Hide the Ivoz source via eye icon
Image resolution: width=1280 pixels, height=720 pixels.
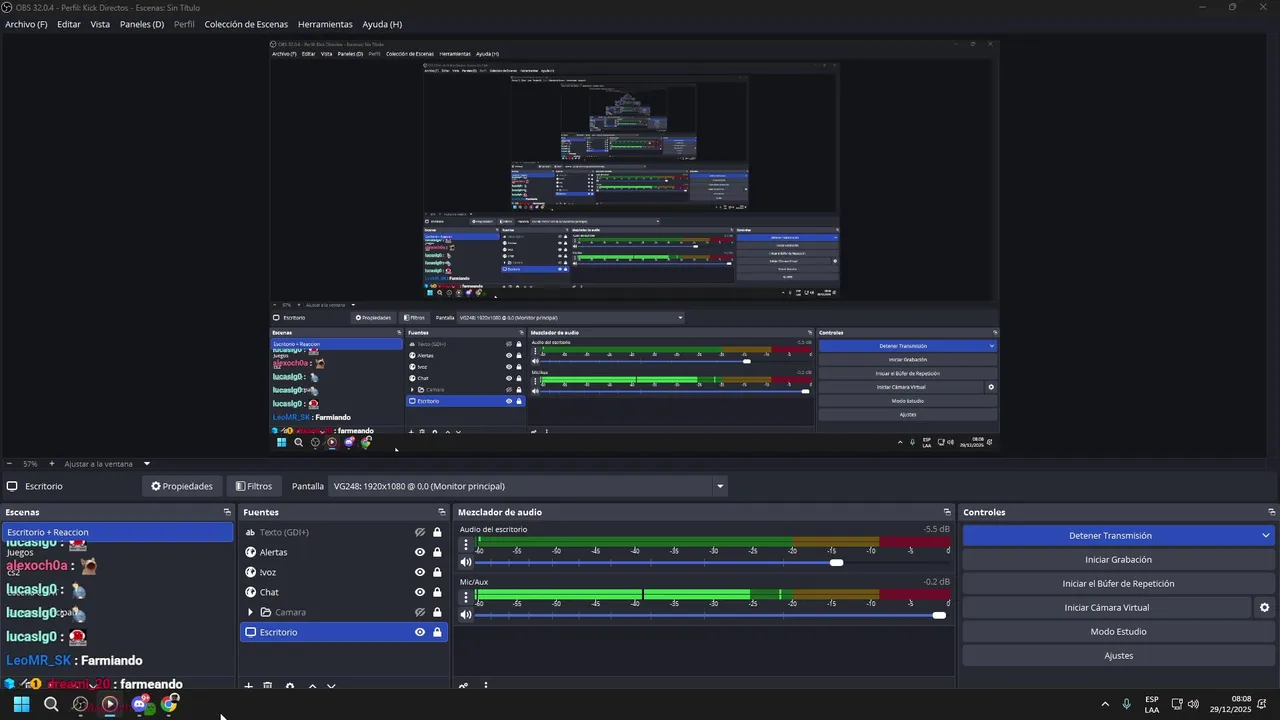click(x=420, y=572)
